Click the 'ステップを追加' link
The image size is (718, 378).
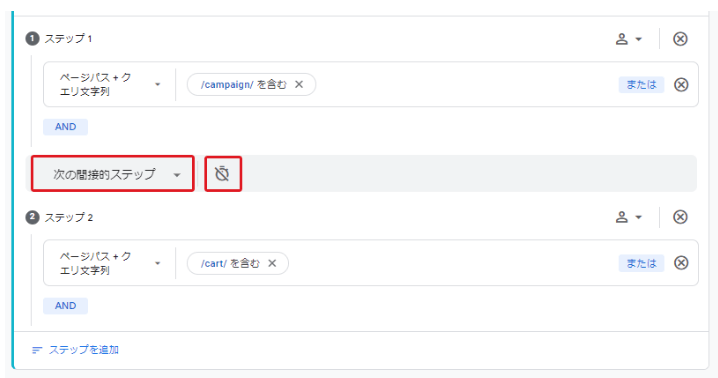click(75, 350)
